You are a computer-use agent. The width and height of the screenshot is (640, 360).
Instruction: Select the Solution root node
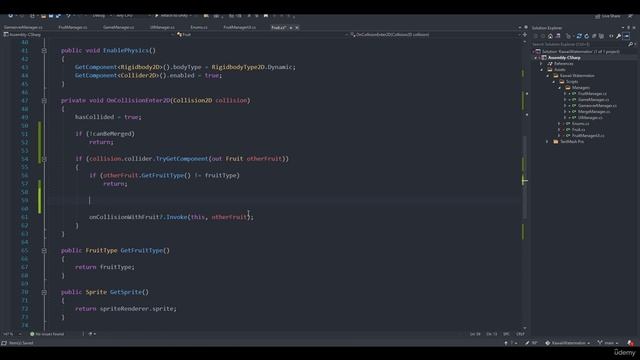[580, 51]
